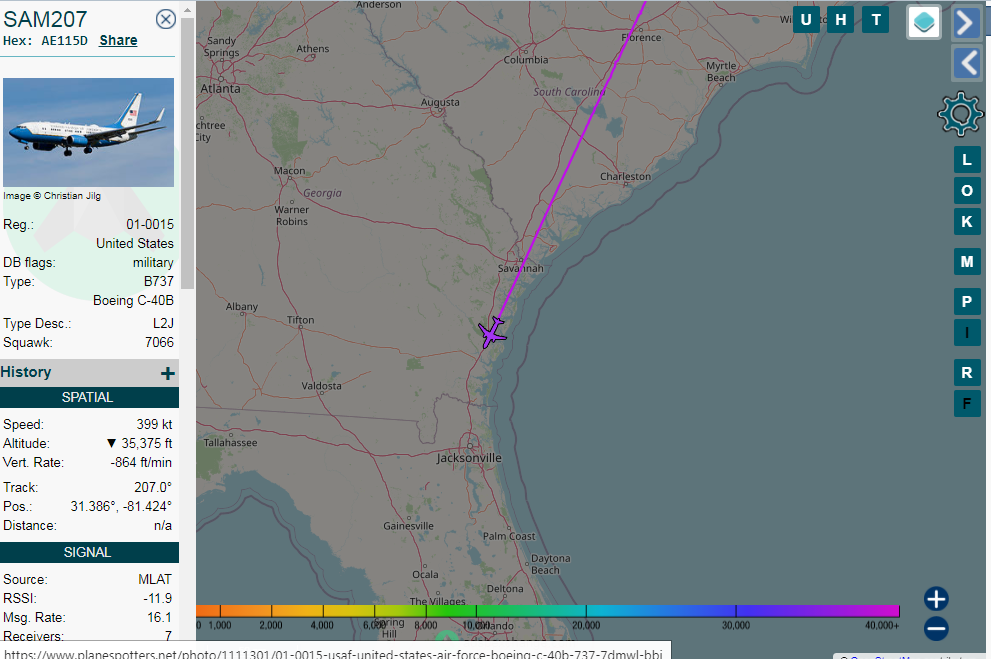Toggle the O button on map sidebar
The image size is (991, 659).
(x=967, y=191)
